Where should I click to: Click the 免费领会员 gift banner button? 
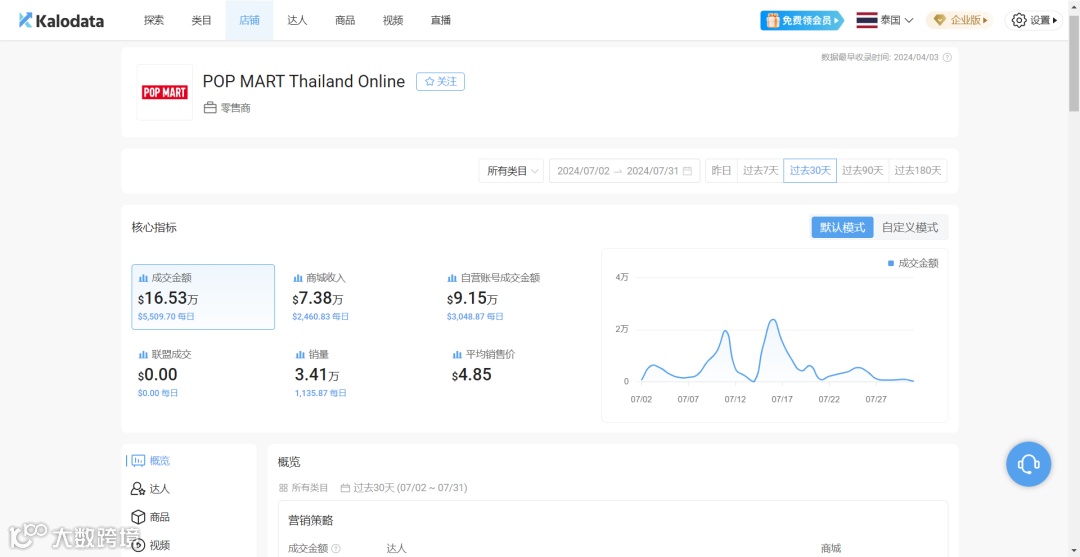(x=802, y=21)
